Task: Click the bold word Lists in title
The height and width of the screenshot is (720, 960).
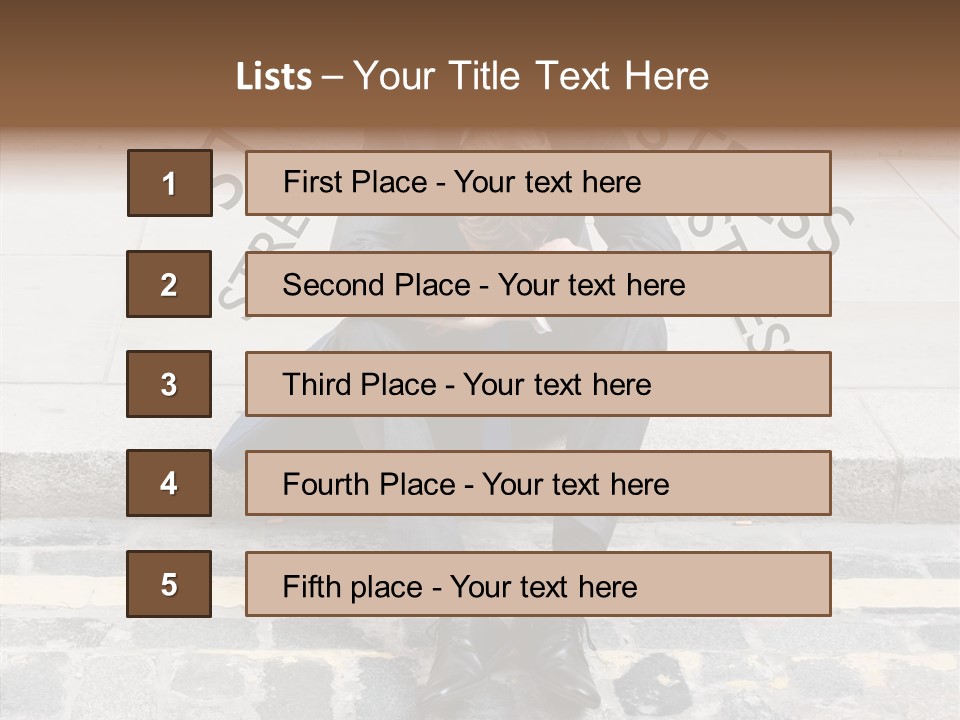Action: (274, 76)
